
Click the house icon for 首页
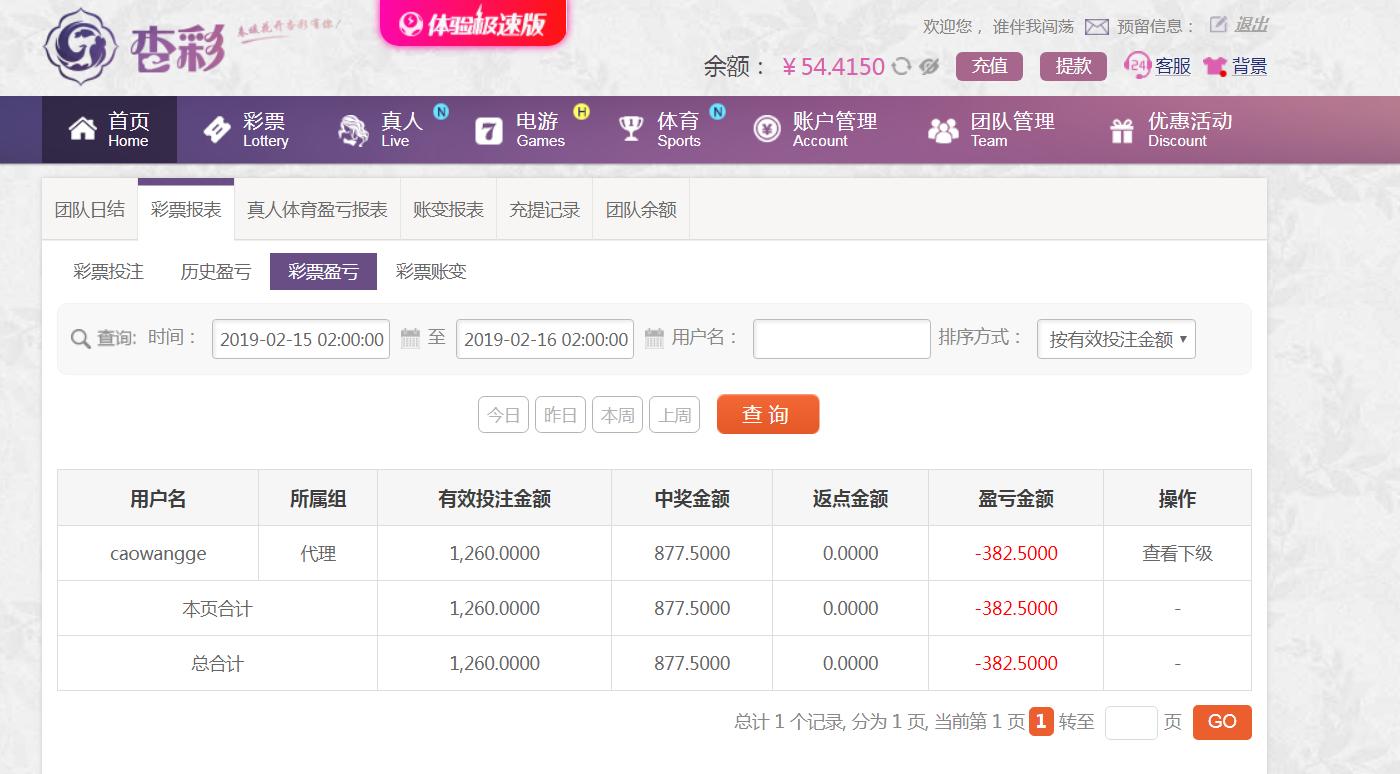(x=82, y=129)
